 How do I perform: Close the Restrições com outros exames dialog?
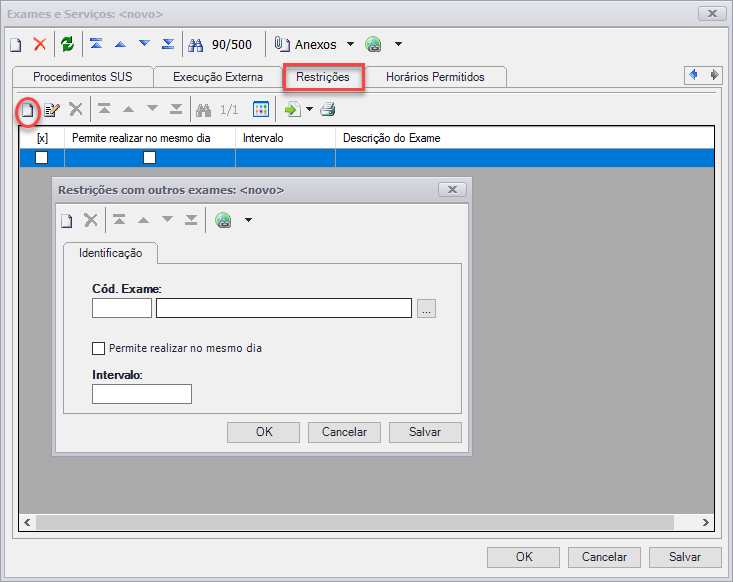[452, 190]
